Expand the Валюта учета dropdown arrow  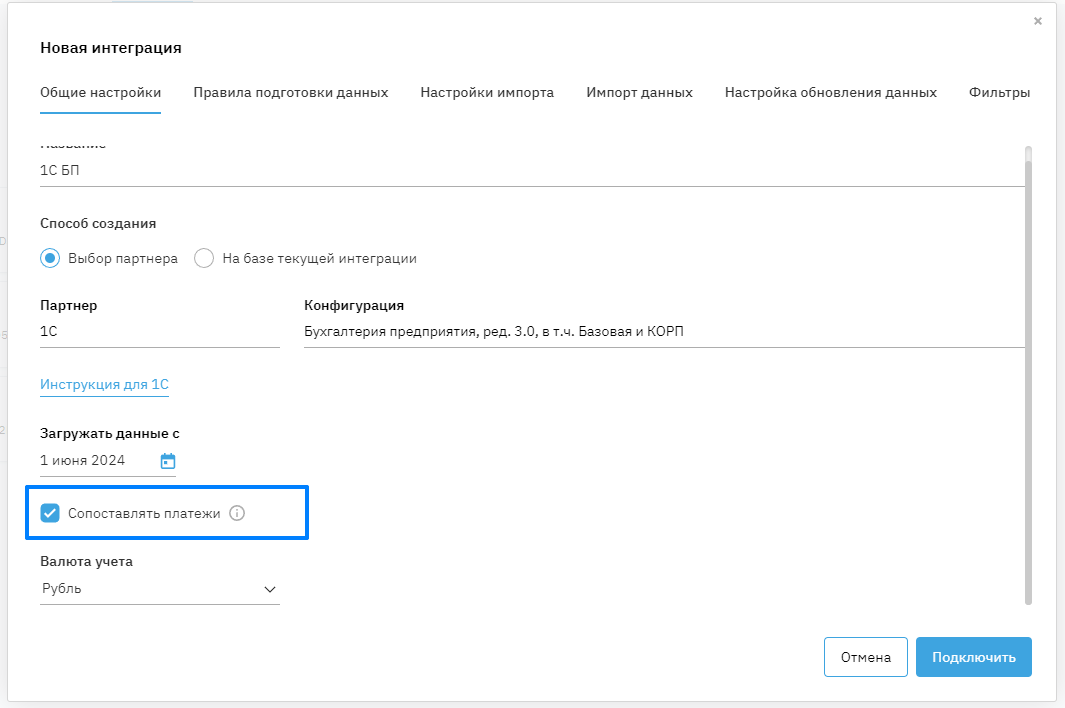269,589
